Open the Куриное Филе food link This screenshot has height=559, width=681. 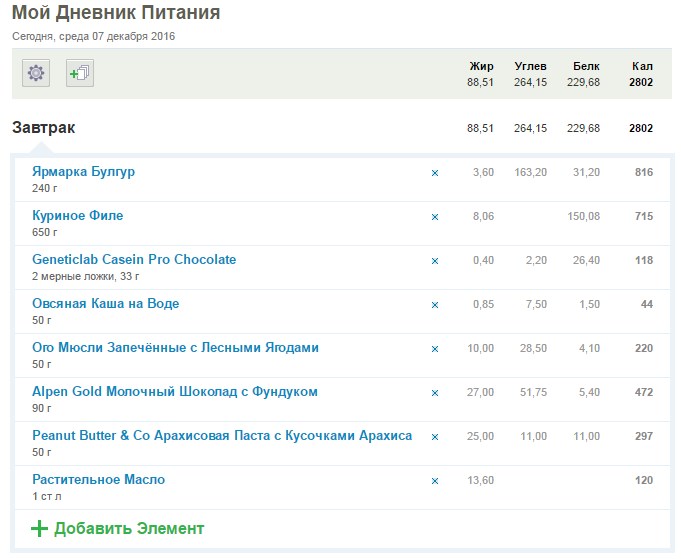(x=77, y=216)
